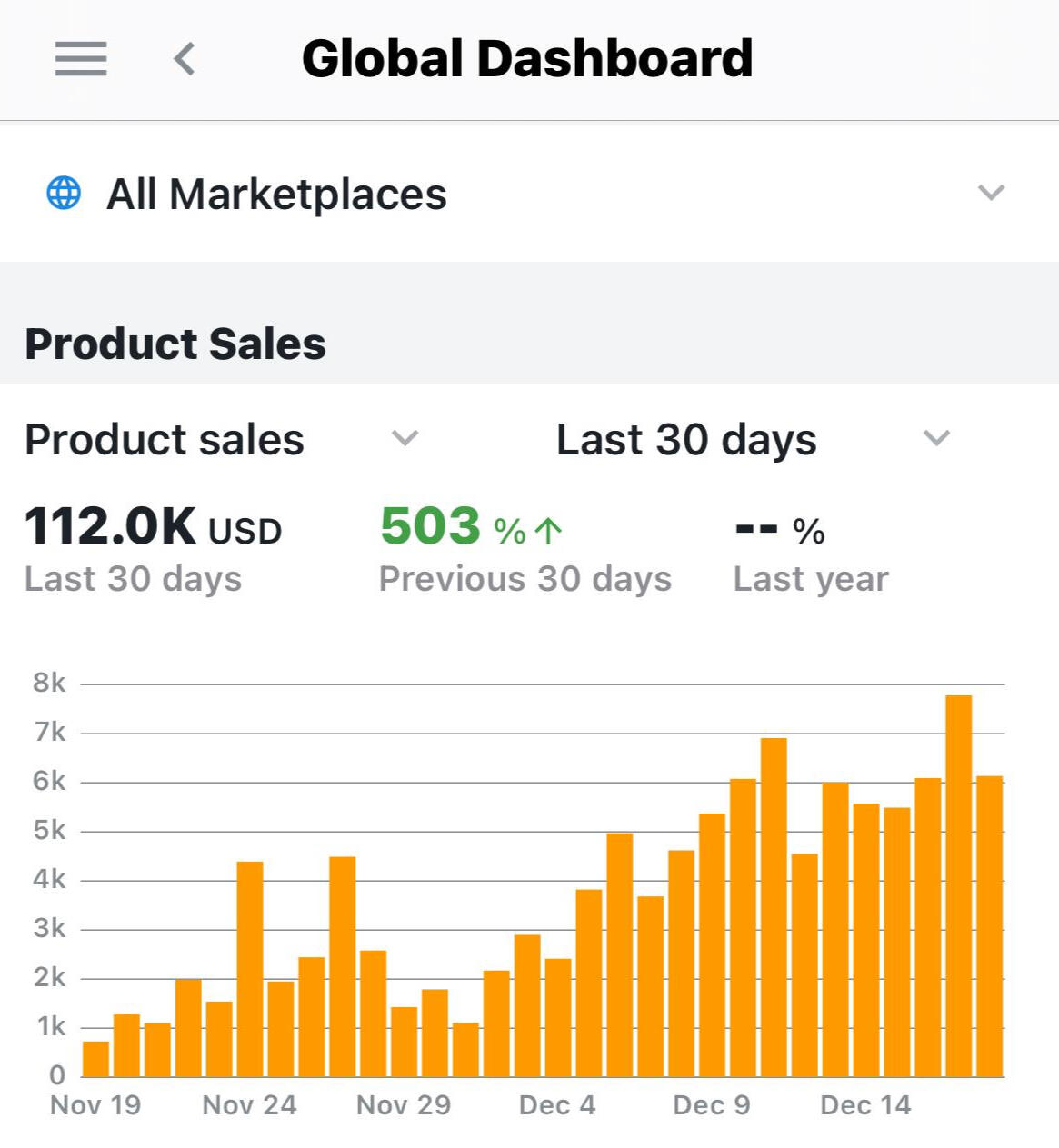The width and height of the screenshot is (1059, 1148).
Task: Select the first bar above Nov 19
Action: coord(95,1059)
